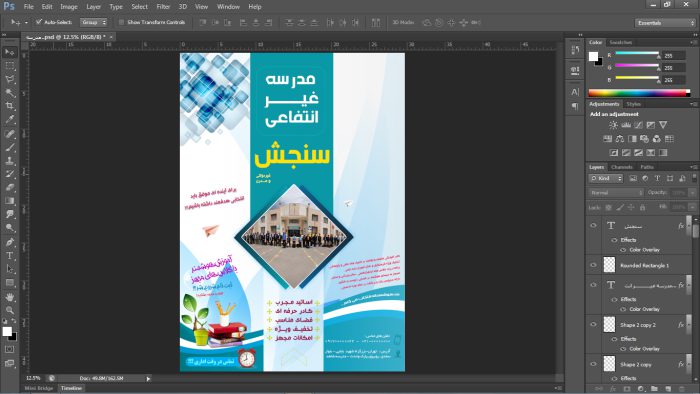Adjust the B color slider
Viewport: 700px width, 394px height.
coord(637,79)
